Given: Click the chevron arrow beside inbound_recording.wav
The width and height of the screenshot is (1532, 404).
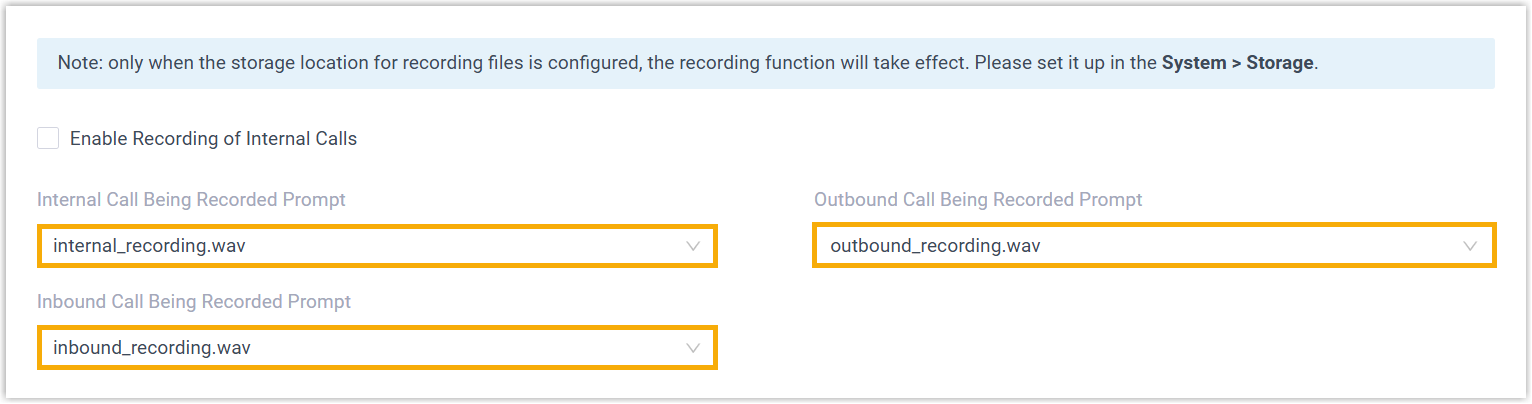Looking at the screenshot, I should [x=693, y=348].
